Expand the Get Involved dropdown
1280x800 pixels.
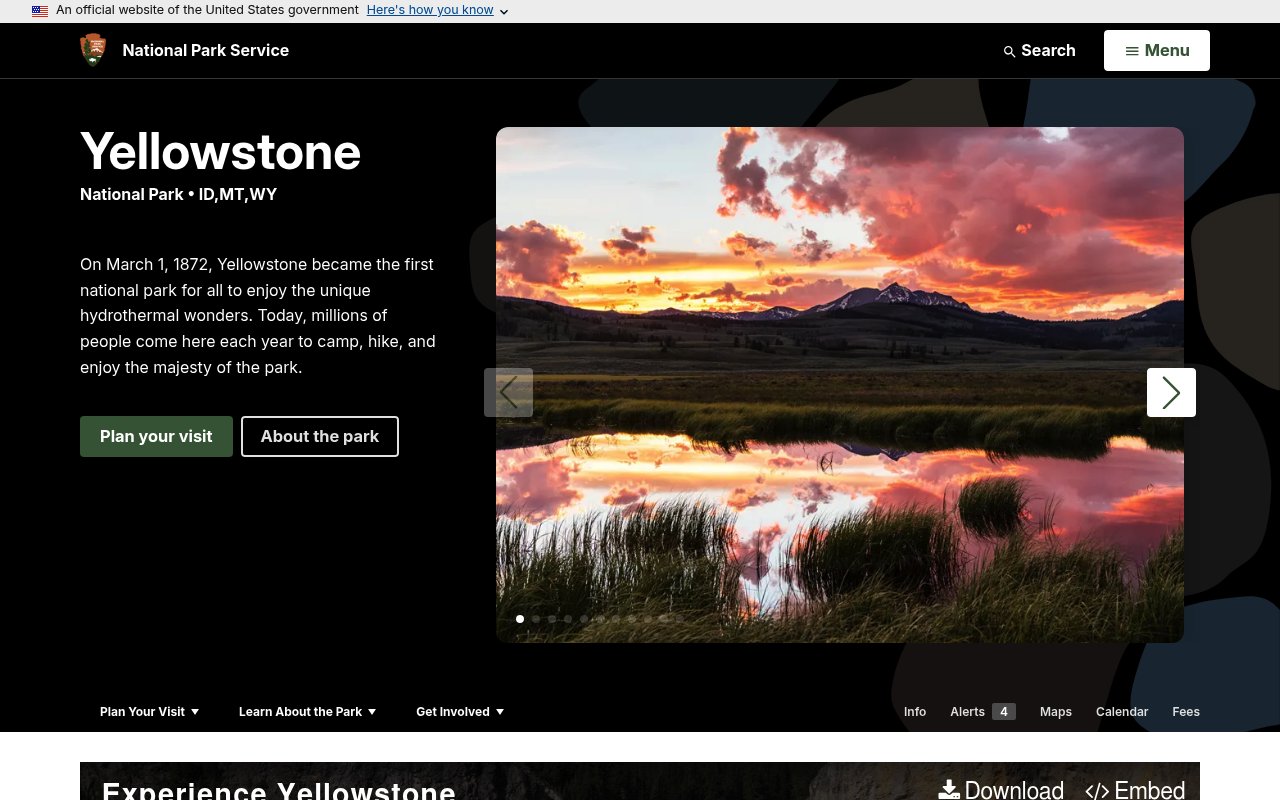click(x=460, y=712)
